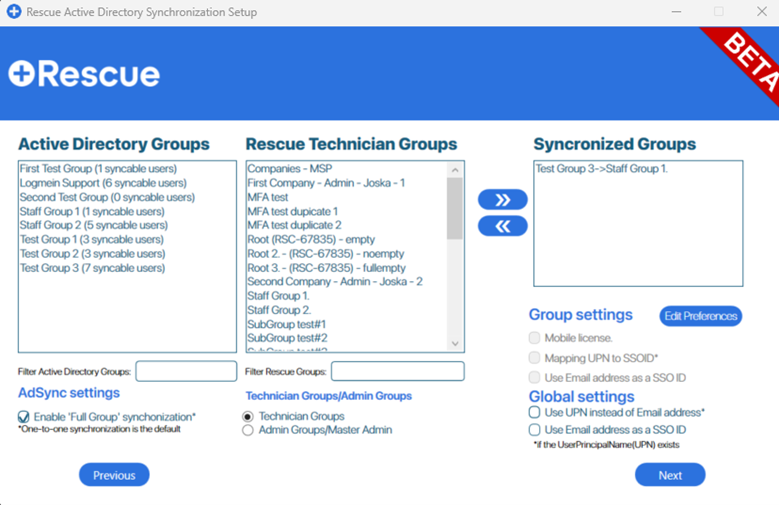Check global Use Email address as SSO ID
779x505 pixels.
[535, 429]
